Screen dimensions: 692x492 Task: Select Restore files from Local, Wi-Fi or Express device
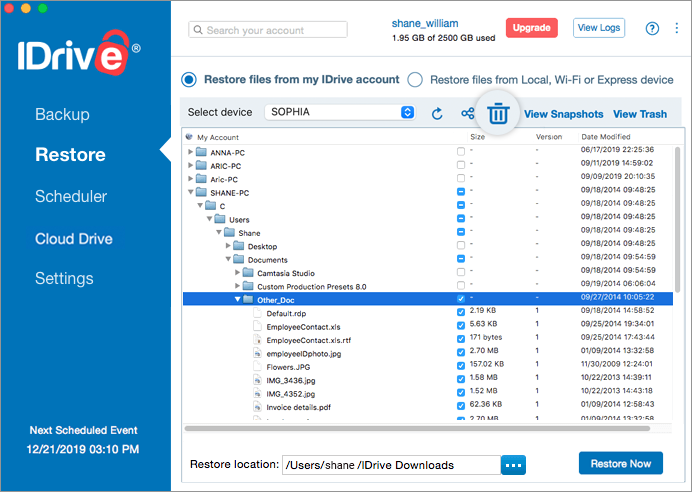(415, 80)
